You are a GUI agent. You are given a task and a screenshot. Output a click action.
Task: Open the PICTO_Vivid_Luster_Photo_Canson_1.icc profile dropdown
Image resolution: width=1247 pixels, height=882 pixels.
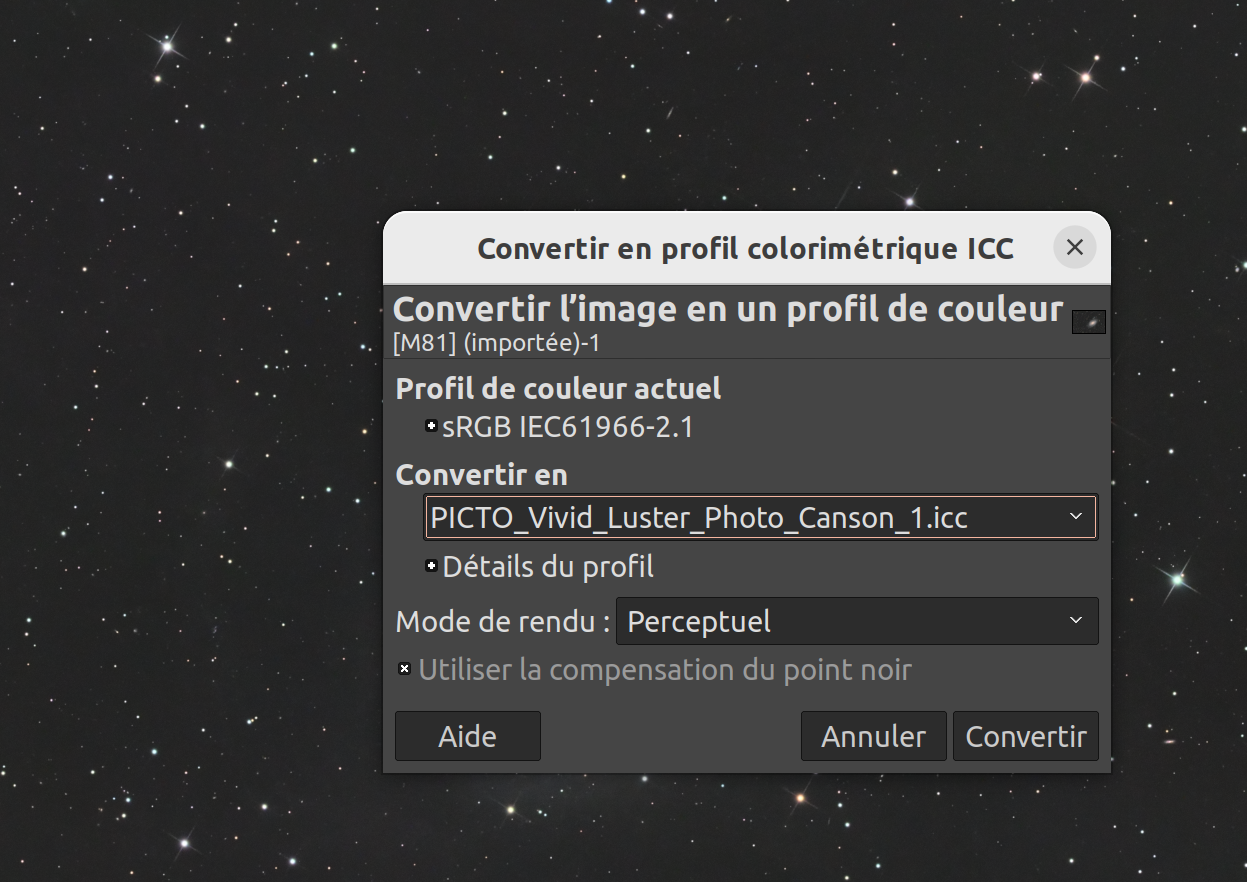pos(761,517)
